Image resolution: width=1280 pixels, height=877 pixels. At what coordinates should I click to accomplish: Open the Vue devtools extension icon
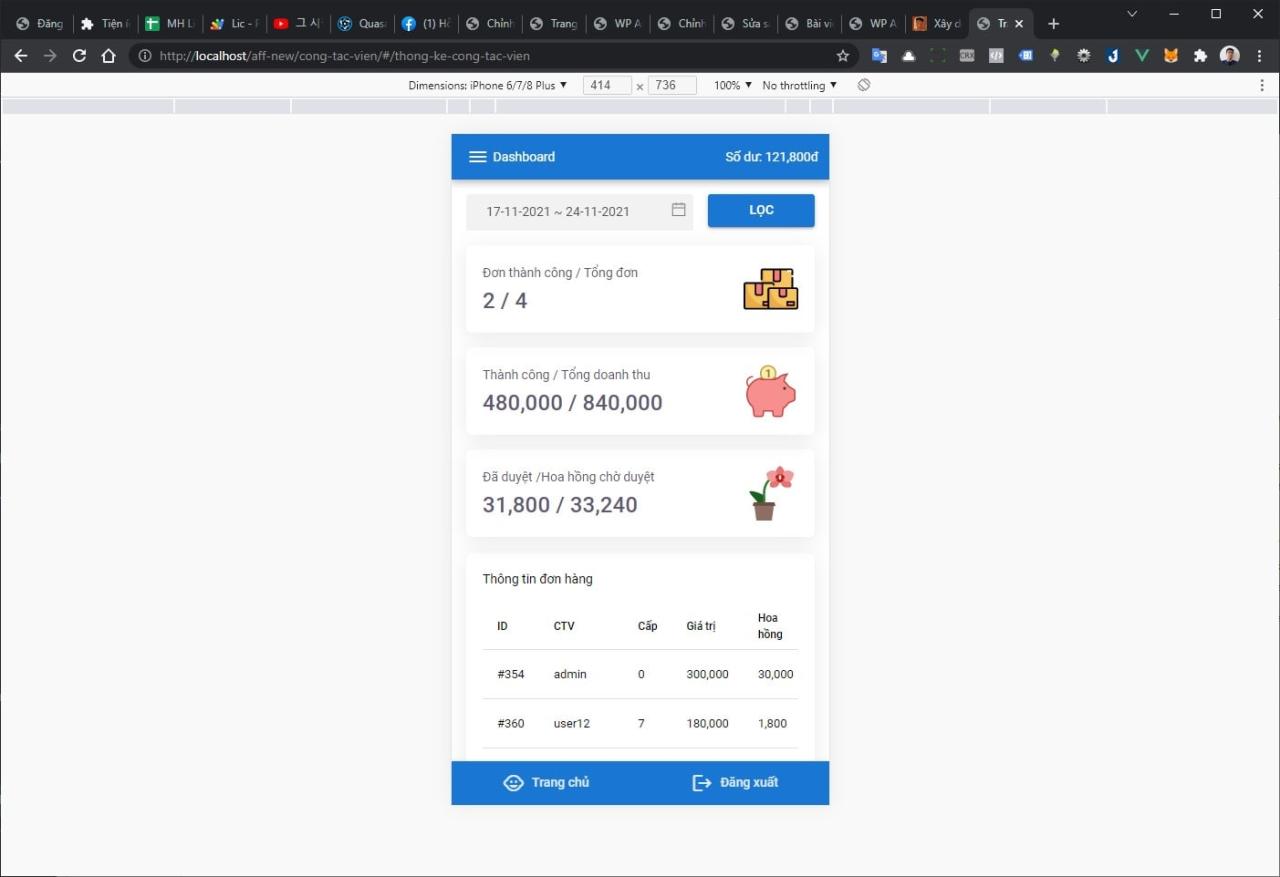(x=1142, y=55)
